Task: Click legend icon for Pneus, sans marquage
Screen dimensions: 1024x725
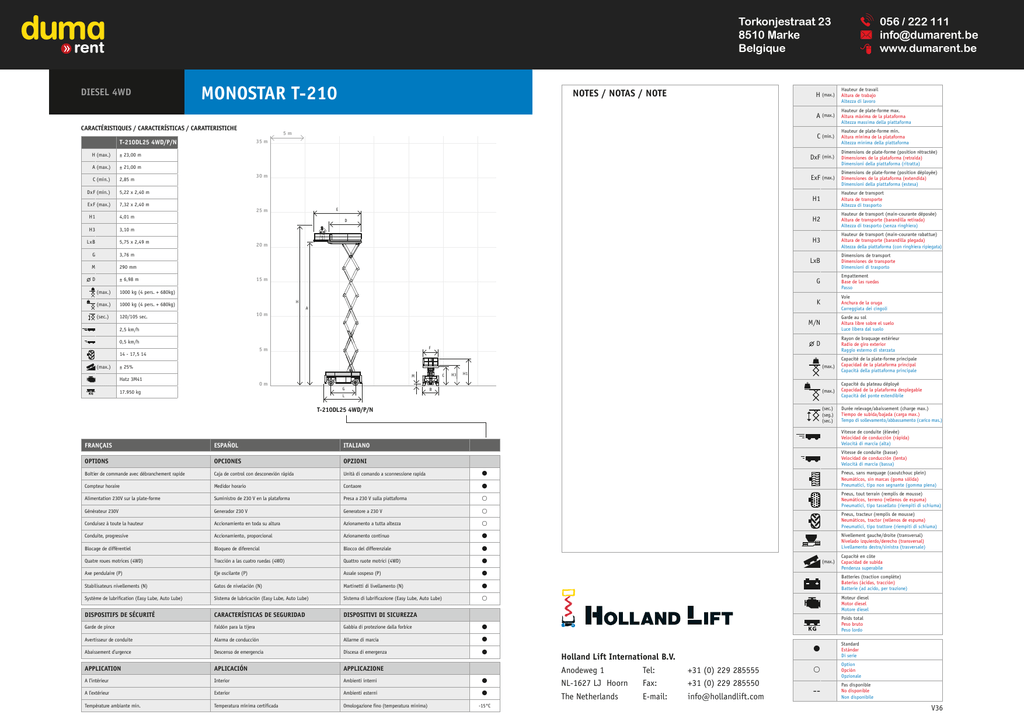Action: pyautogui.click(x=814, y=479)
